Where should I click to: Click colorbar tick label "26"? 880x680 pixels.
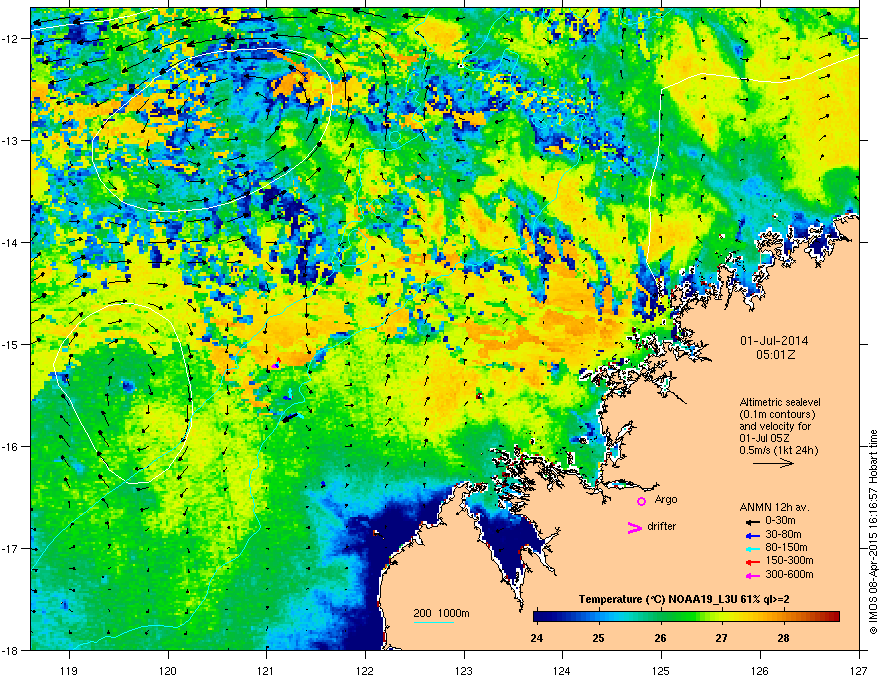(x=660, y=638)
